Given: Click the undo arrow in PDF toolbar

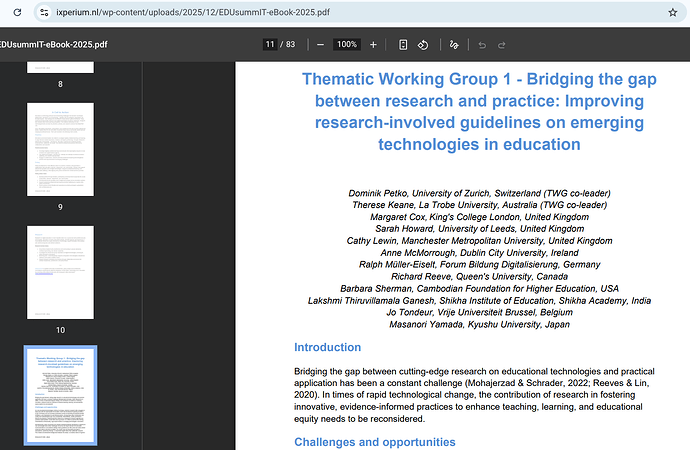Looking at the screenshot, I should coord(482,45).
